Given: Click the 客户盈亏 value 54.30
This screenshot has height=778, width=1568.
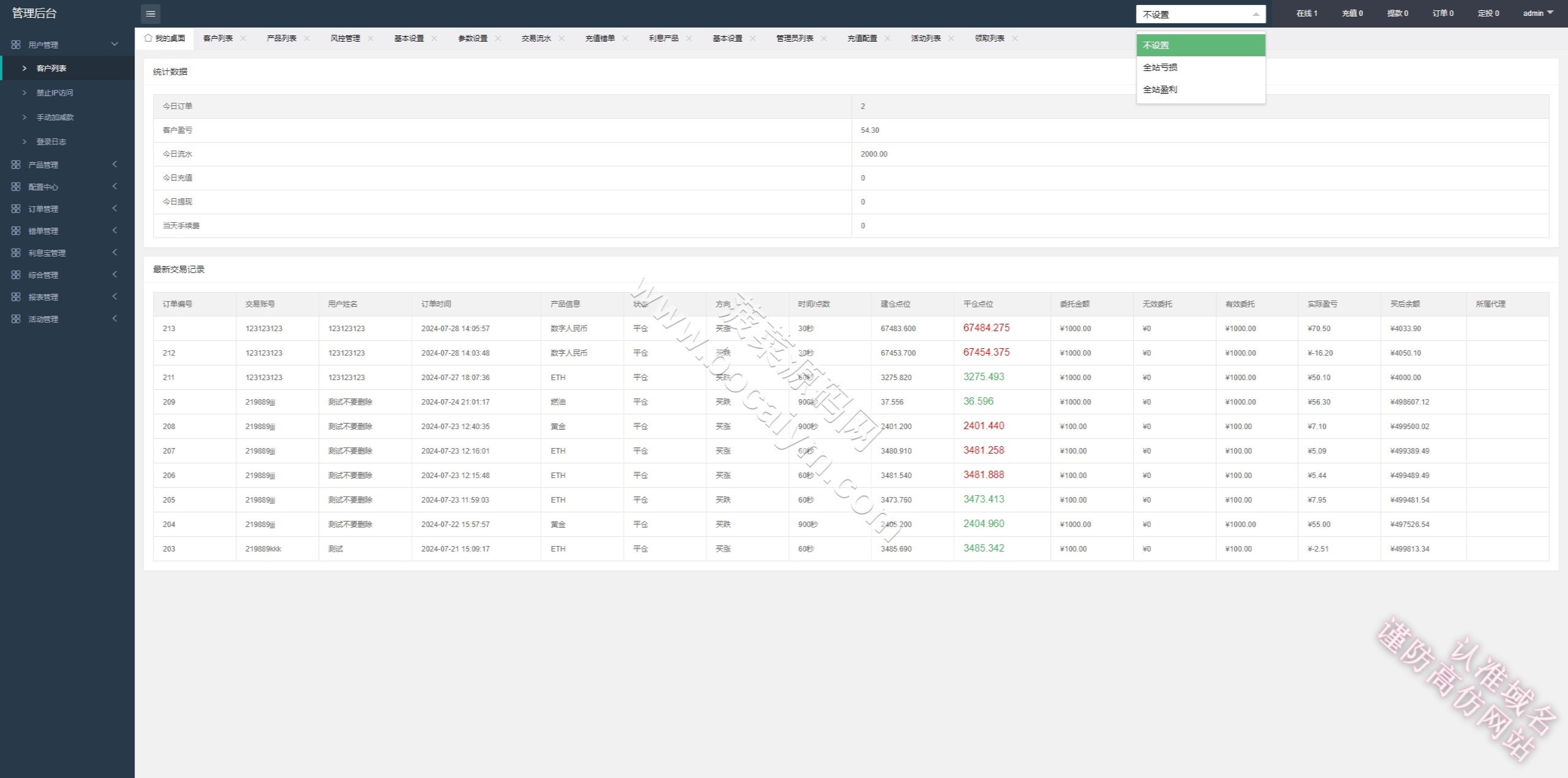Looking at the screenshot, I should pos(870,130).
